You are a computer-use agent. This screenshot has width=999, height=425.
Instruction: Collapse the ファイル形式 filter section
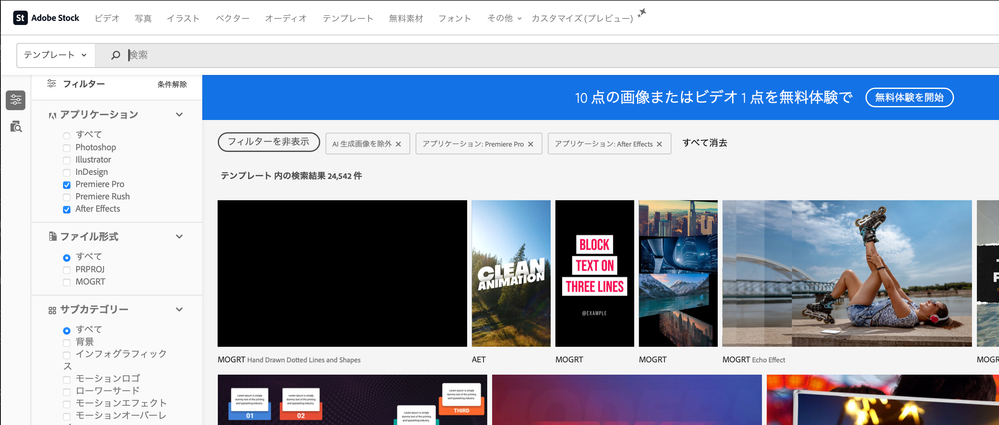(x=180, y=236)
